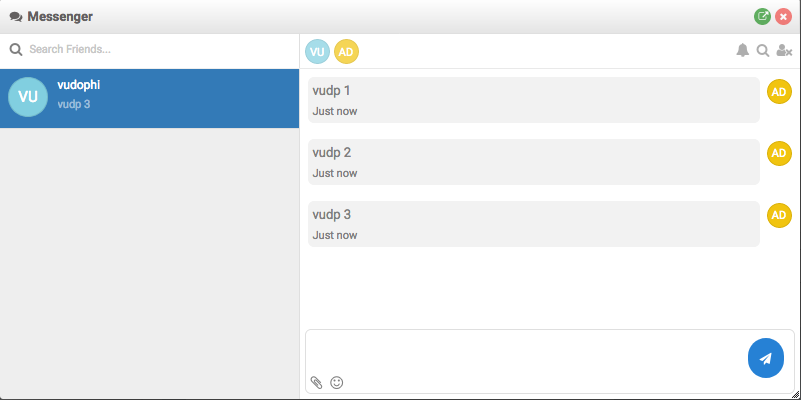The width and height of the screenshot is (801, 400).
Task: Search in conversation using header magnifier icon
Action: coord(762,51)
